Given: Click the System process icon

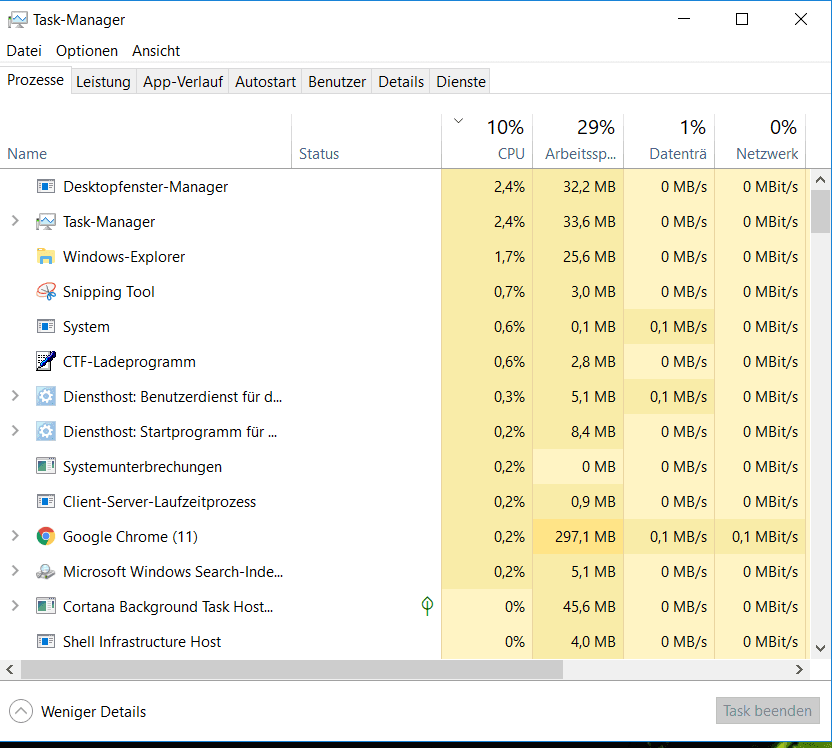Looking at the screenshot, I should [46, 326].
